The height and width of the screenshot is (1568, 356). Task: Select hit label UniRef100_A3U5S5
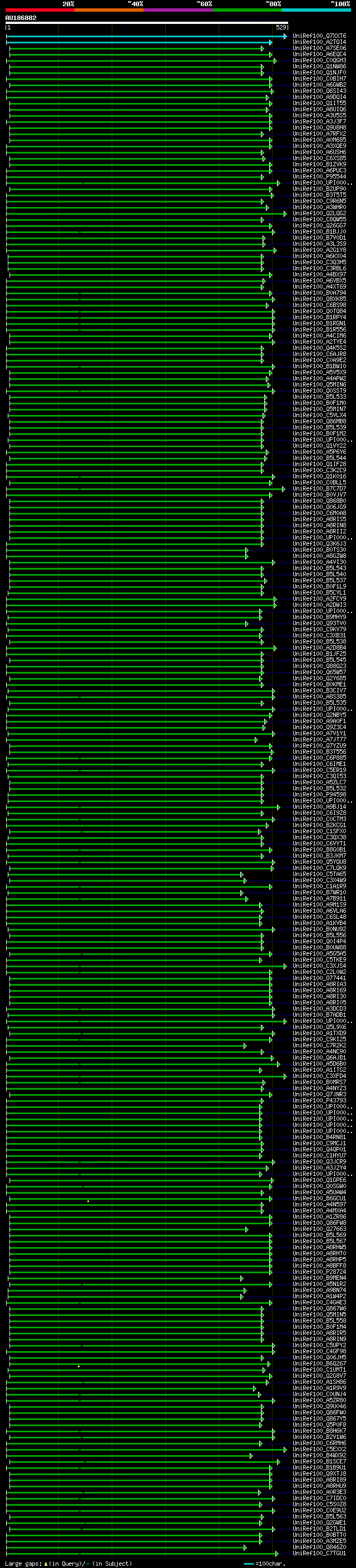[x=319, y=116]
